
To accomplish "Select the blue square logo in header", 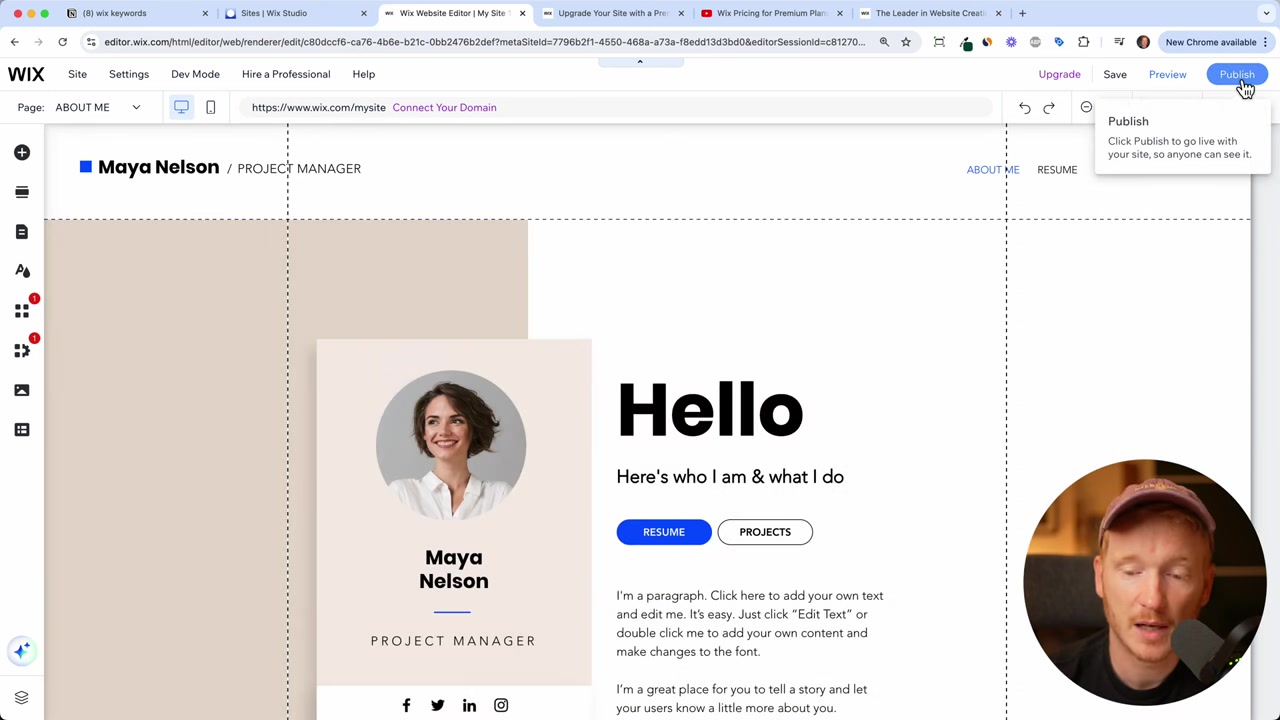I will click(86, 167).
